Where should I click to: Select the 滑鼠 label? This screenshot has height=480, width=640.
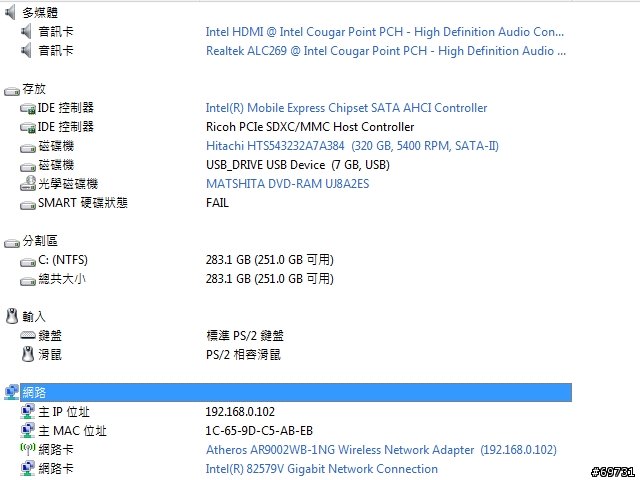pos(50,355)
